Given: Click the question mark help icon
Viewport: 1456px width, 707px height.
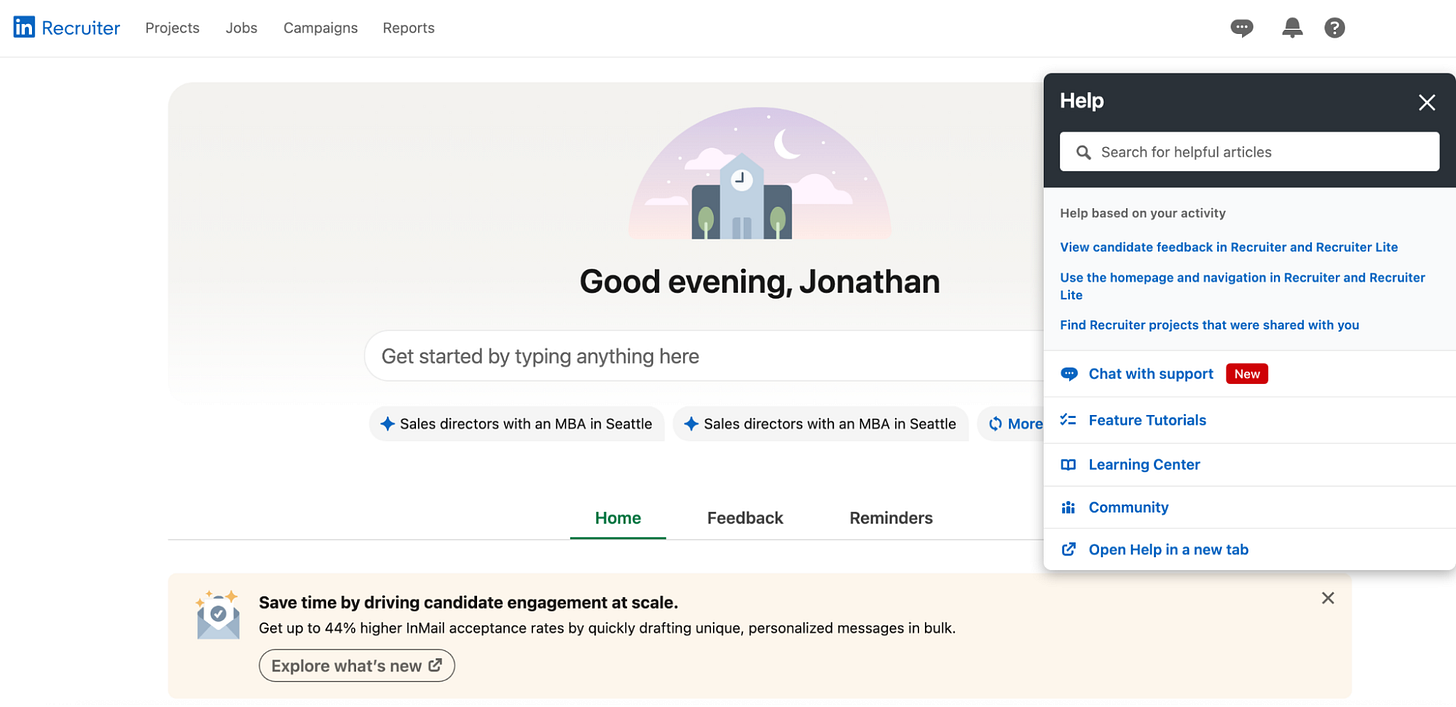Looking at the screenshot, I should pyautogui.click(x=1335, y=28).
